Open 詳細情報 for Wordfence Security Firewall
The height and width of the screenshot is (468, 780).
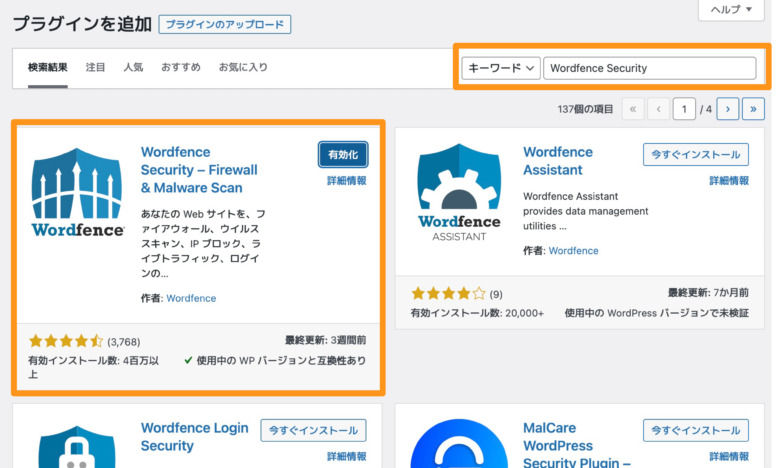coord(347,181)
